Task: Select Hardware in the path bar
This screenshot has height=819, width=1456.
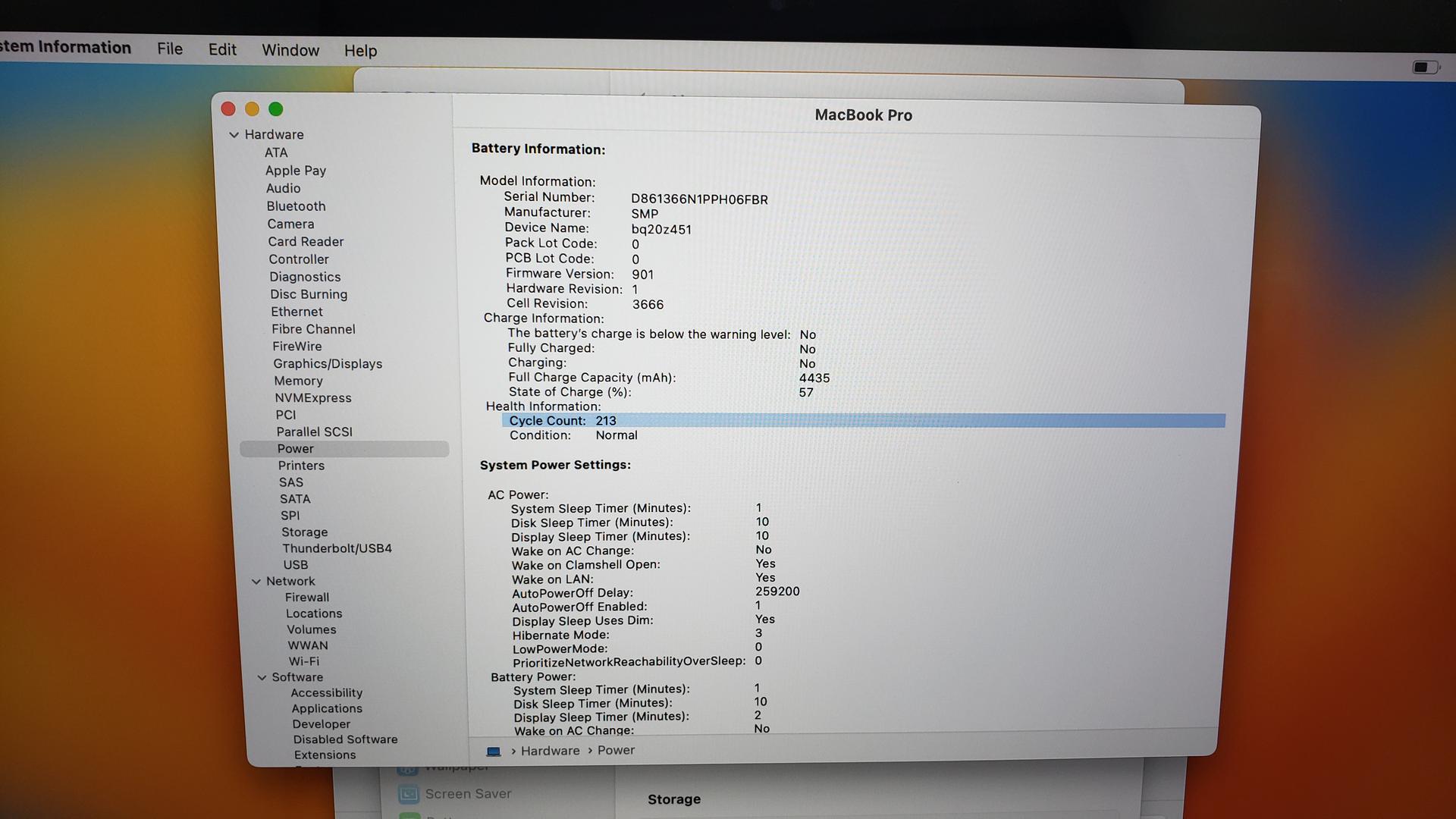Action: (x=550, y=751)
